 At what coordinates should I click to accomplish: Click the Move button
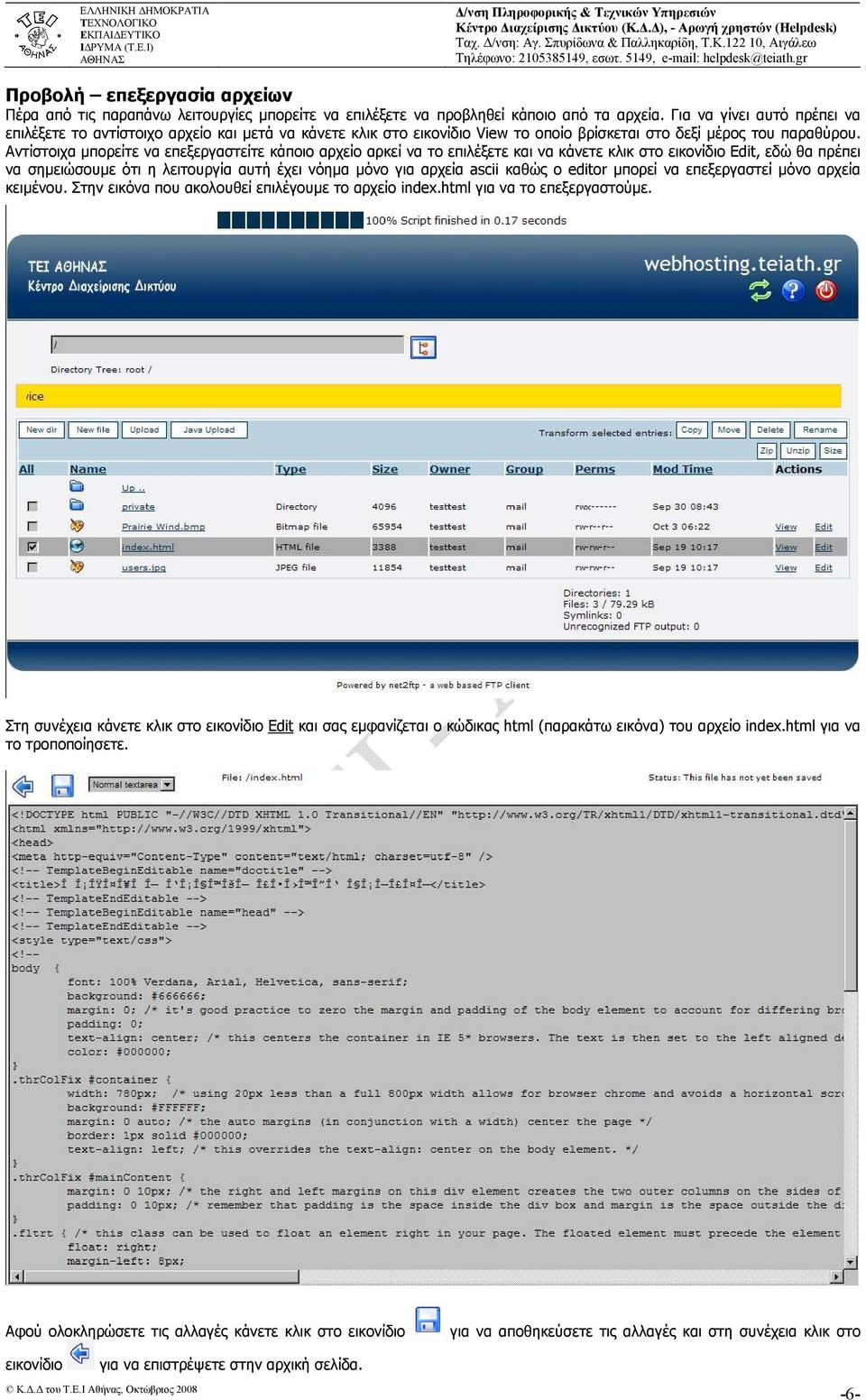point(729,430)
